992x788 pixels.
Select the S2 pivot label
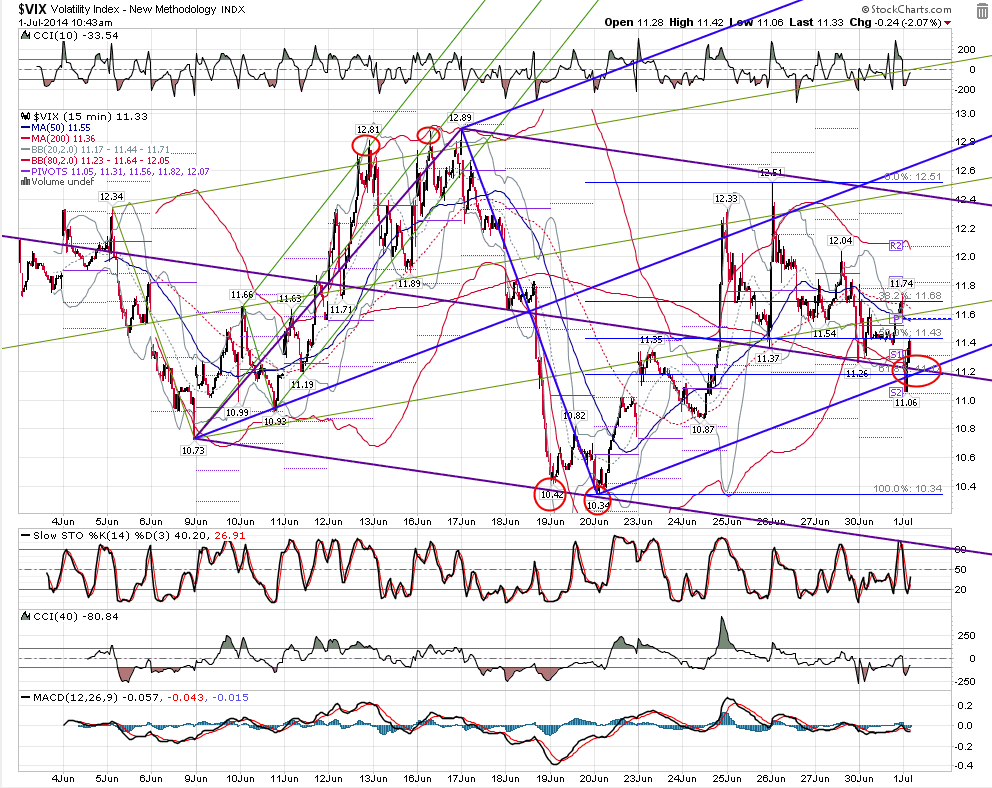895,393
